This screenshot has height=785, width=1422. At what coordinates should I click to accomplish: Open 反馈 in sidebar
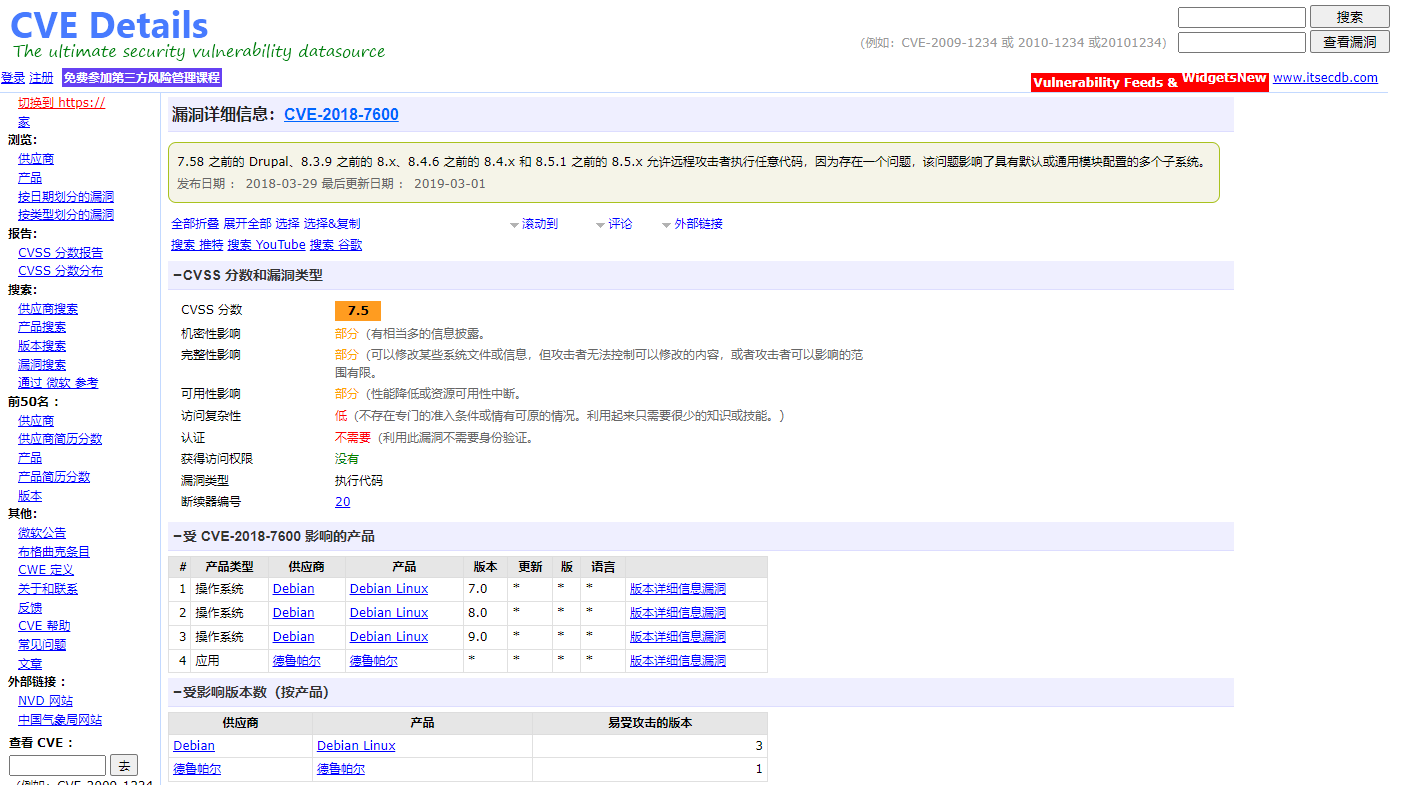click(x=30, y=608)
